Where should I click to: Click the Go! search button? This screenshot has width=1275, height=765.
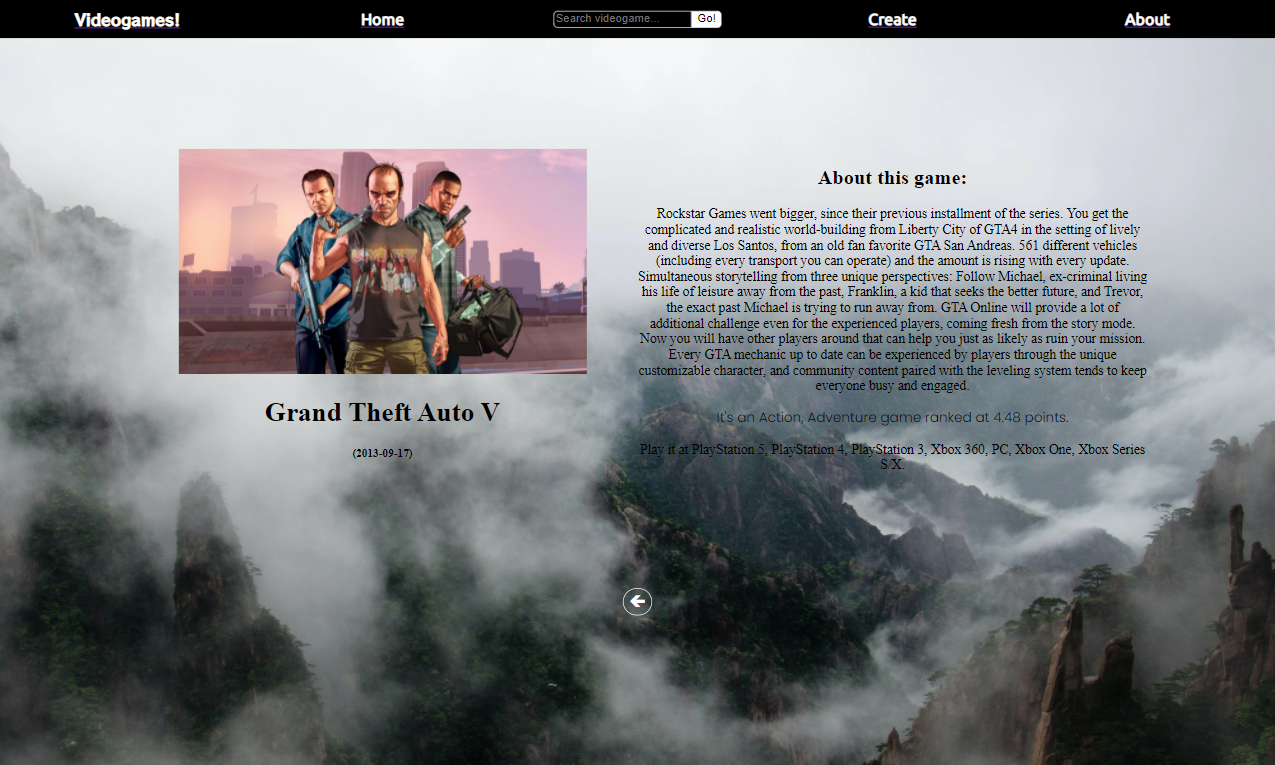pyautogui.click(x=707, y=19)
